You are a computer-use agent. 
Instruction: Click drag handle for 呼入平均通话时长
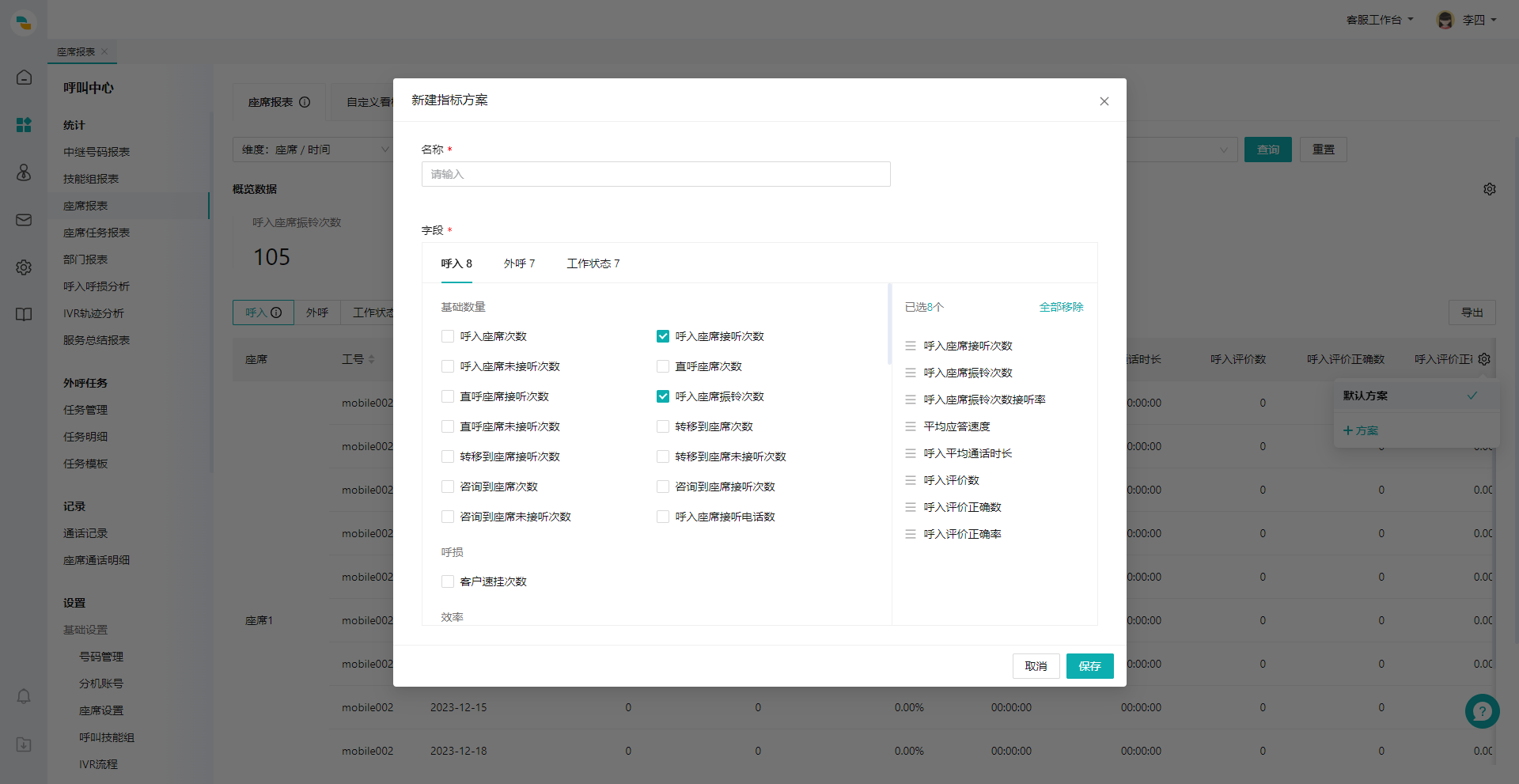pos(911,453)
